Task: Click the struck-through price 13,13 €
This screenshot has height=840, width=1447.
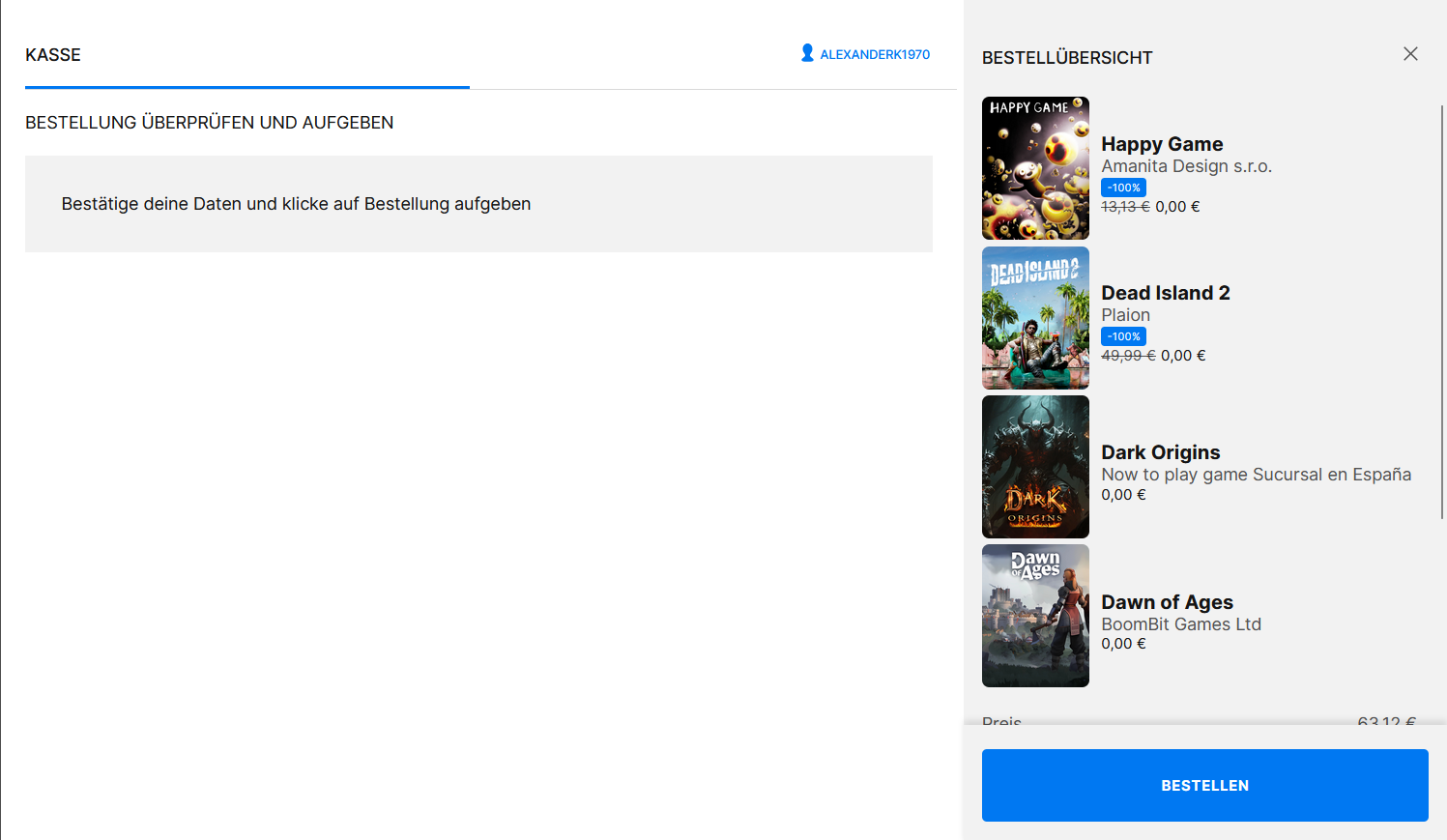Action: (x=1125, y=207)
